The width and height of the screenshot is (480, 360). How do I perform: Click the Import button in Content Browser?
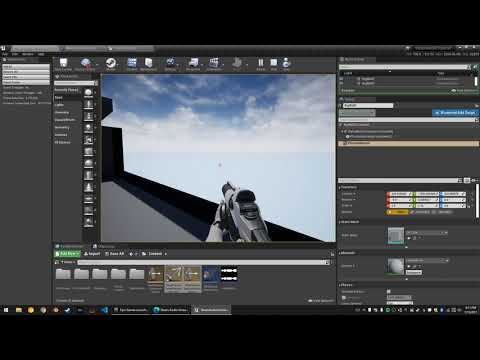pyautogui.click(x=92, y=254)
